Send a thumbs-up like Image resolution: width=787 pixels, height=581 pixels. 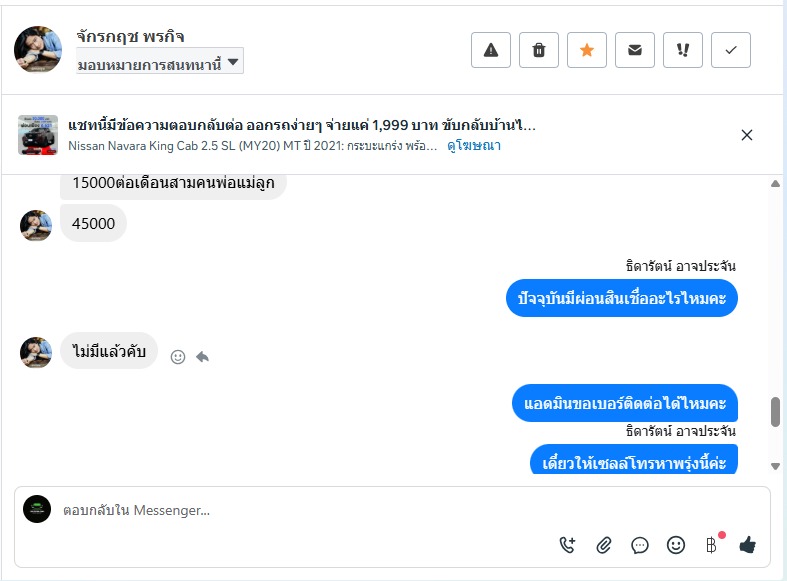pyautogui.click(x=747, y=545)
